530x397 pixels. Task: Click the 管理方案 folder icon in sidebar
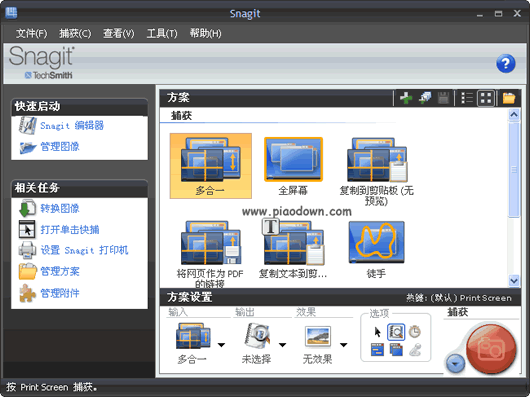point(27,271)
